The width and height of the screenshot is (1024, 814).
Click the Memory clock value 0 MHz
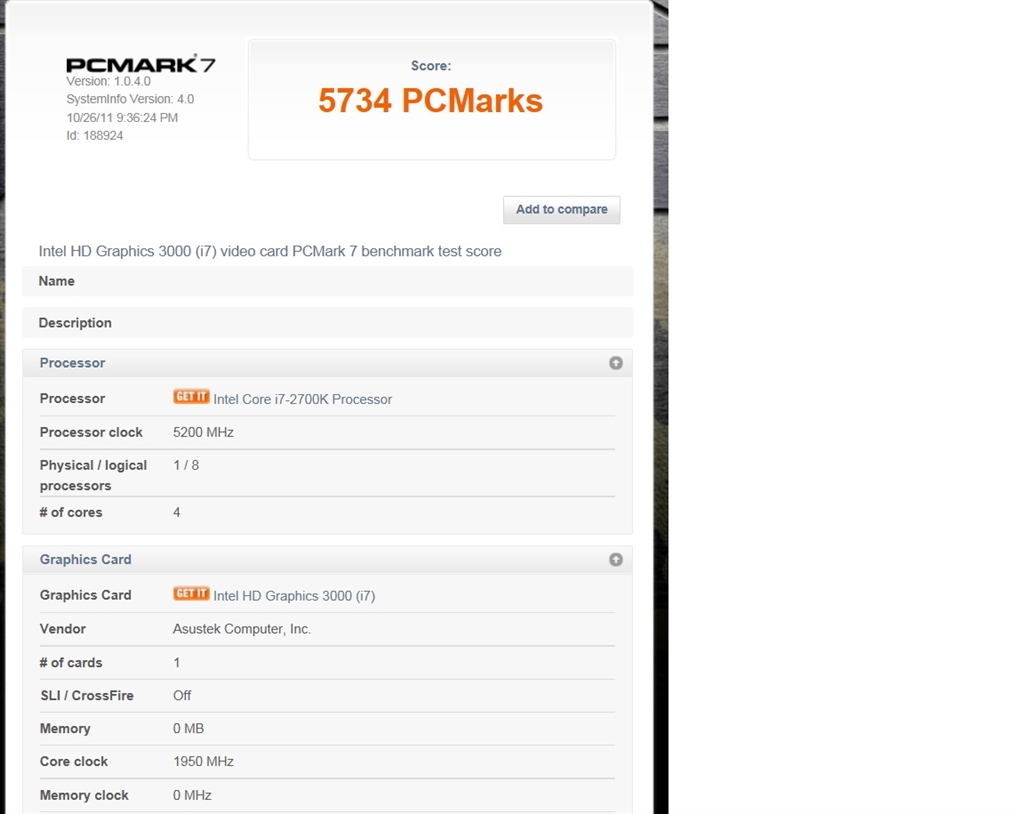[192, 796]
